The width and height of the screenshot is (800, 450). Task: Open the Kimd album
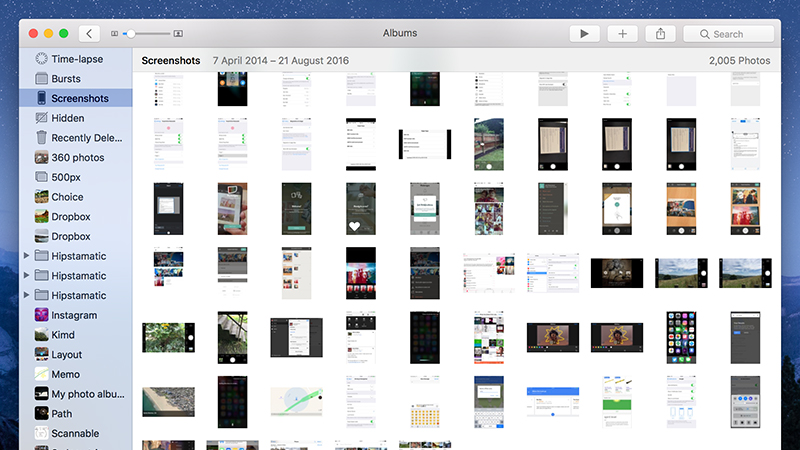(x=76, y=335)
